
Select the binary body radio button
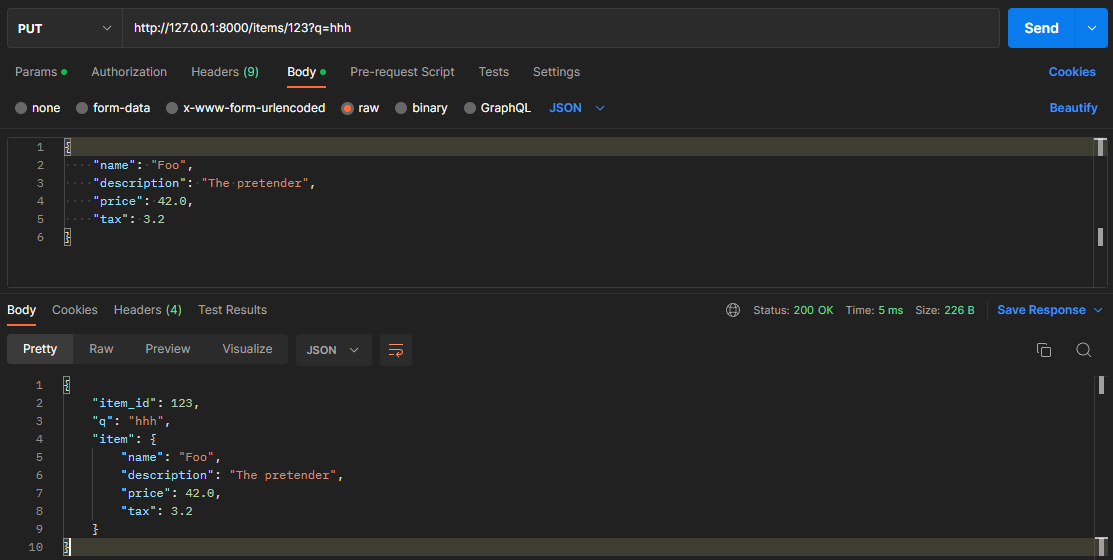[401, 108]
